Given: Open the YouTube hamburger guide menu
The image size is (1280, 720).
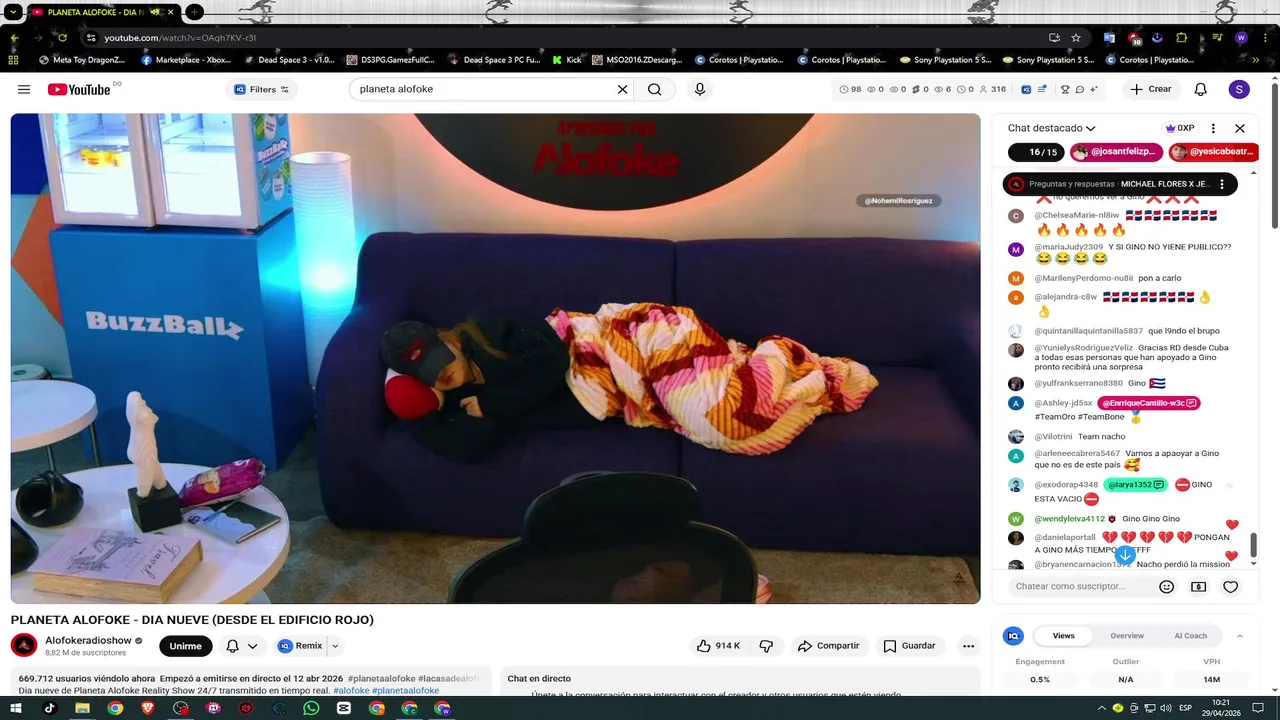Looking at the screenshot, I should [x=24, y=89].
